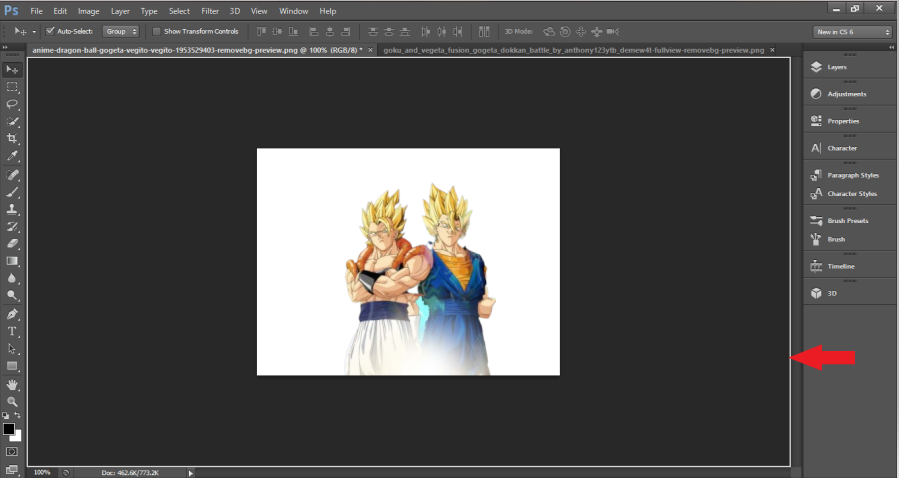Change screen mode from toolbar bottom
The height and width of the screenshot is (478, 899).
(x=12, y=469)
